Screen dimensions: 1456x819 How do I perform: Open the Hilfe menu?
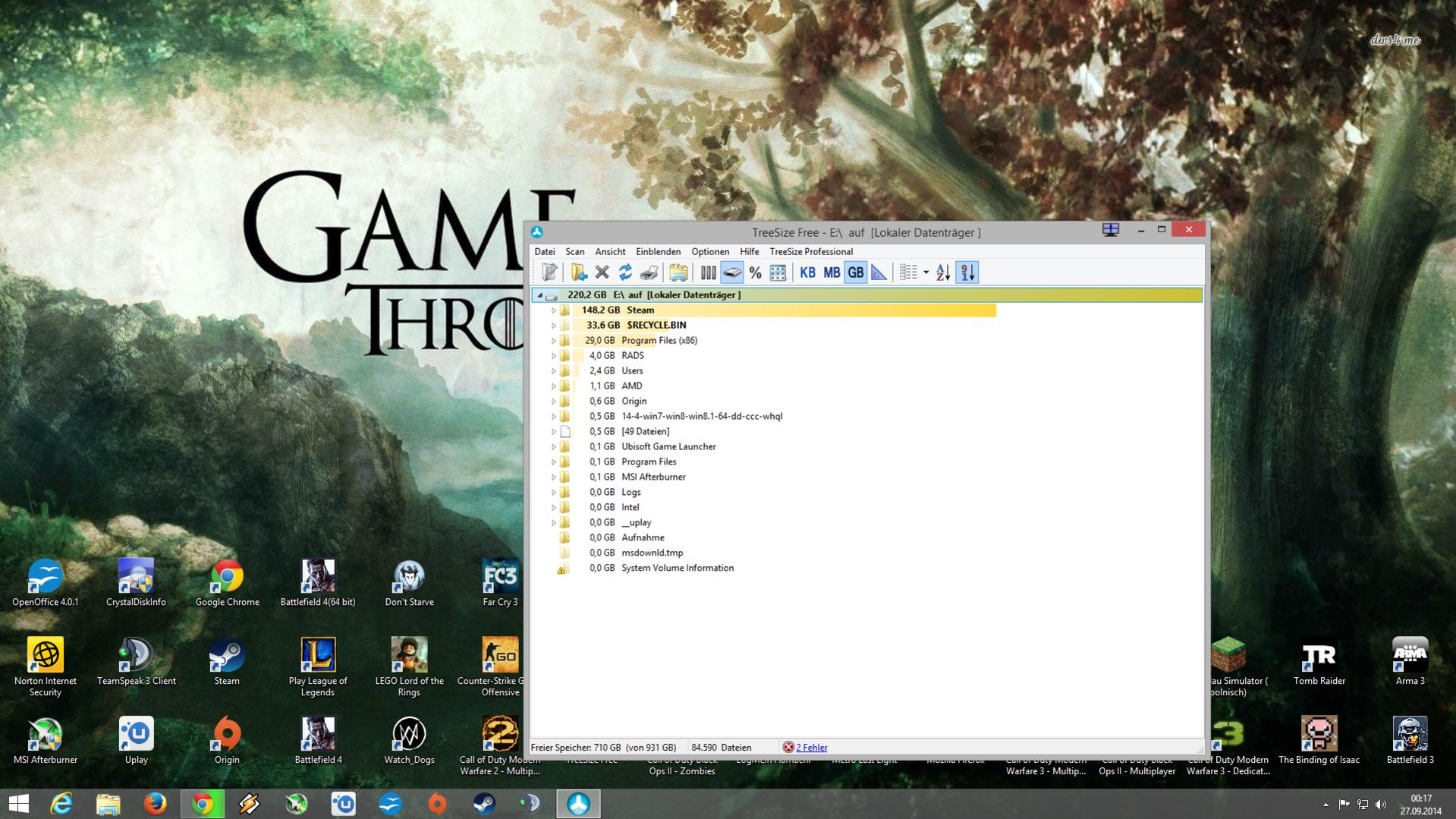[x=749, y=252]
